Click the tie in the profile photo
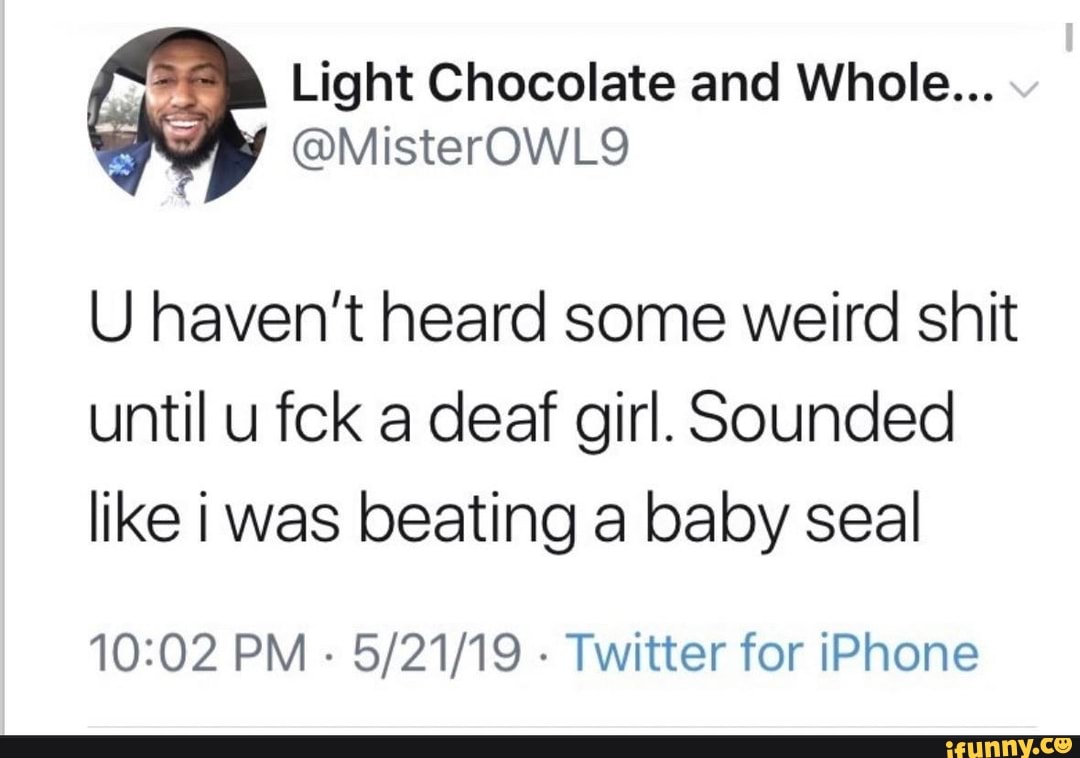 181,183
